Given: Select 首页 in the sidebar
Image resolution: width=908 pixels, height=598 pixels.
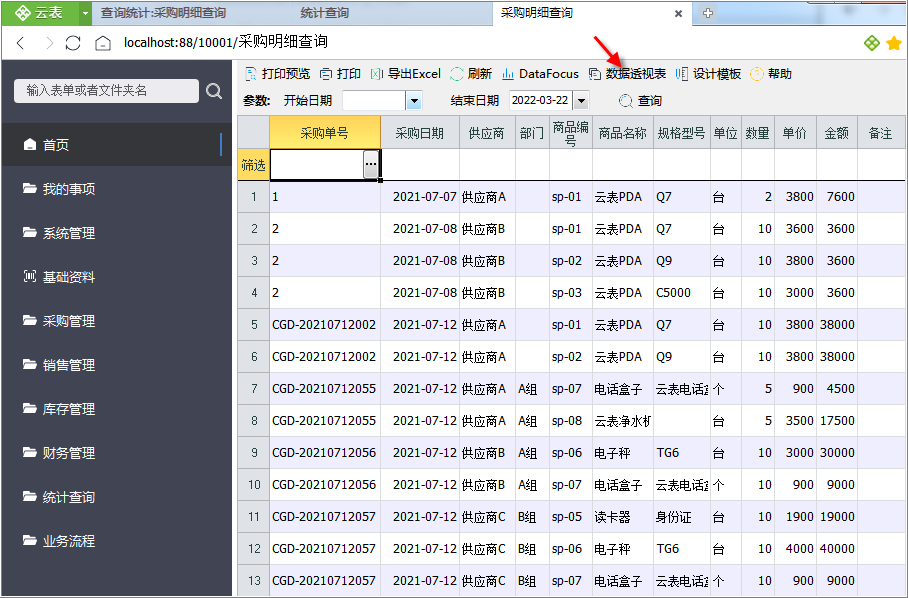Looking at the screenshot, I should (117, 145).
